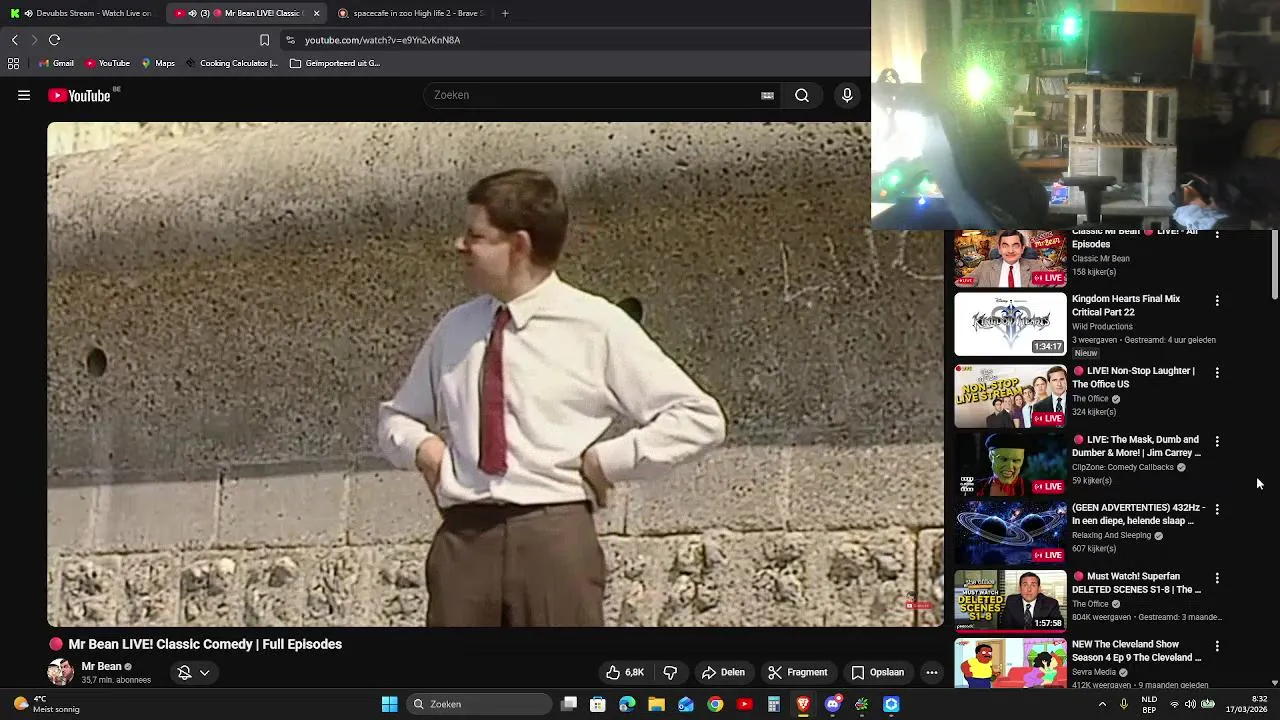Click the page vertical scrollbar thumb
The image size is (1280, 720).
tap(1275, 265)
